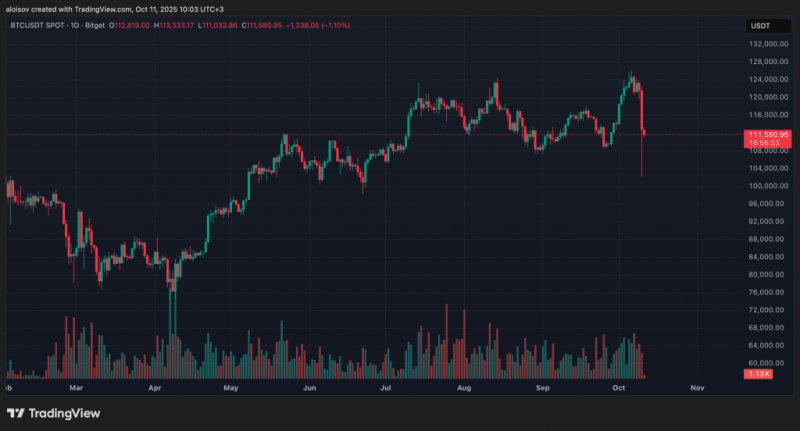The height and width of the screenshot is (431, 800).
Task: Click the Apr label on time axis
Action: coord(155,388)
